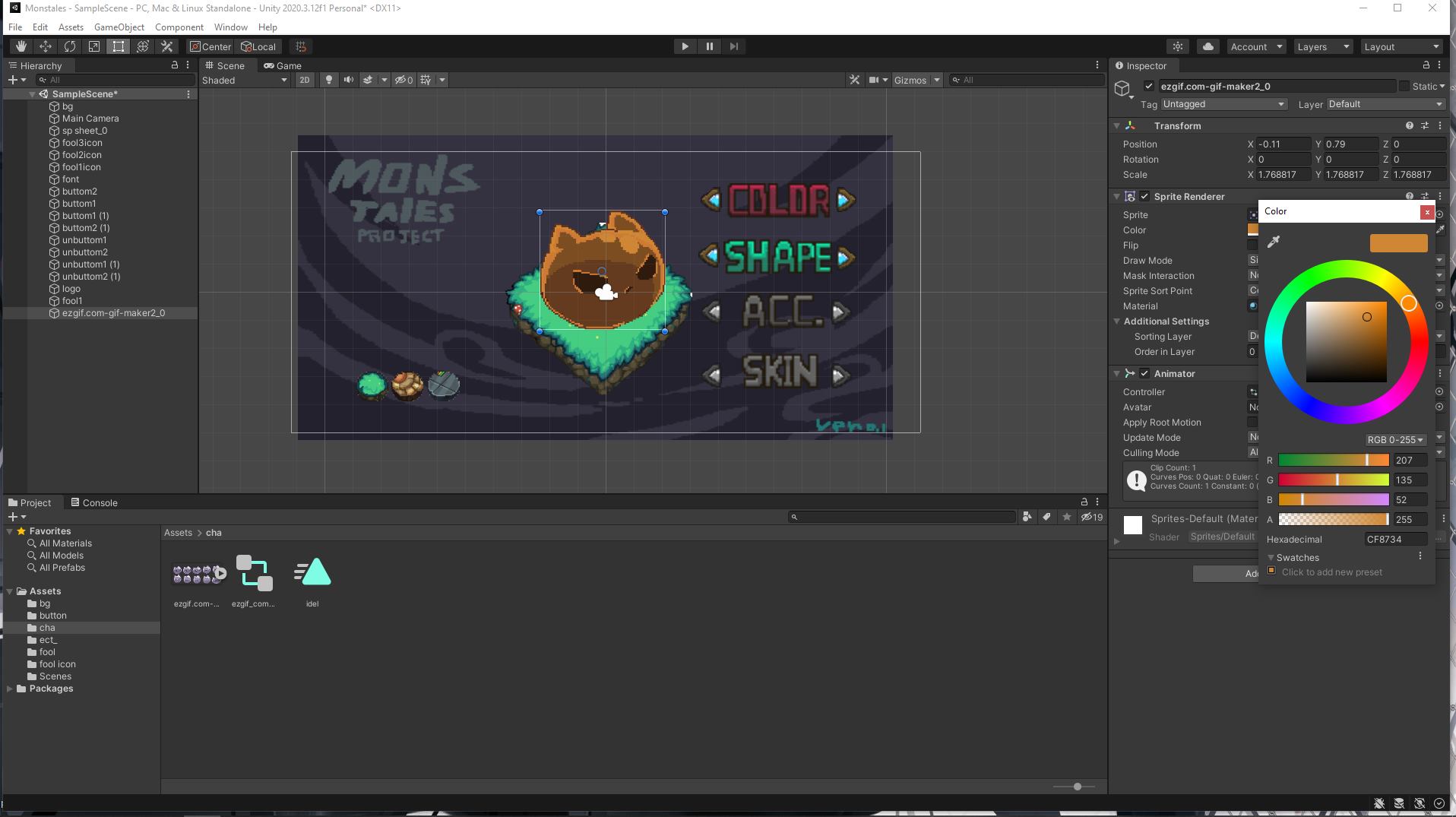The width and height of the screenshot is (1456, 817).
Task: Select the Move tool
Action: tap(46, 46)
